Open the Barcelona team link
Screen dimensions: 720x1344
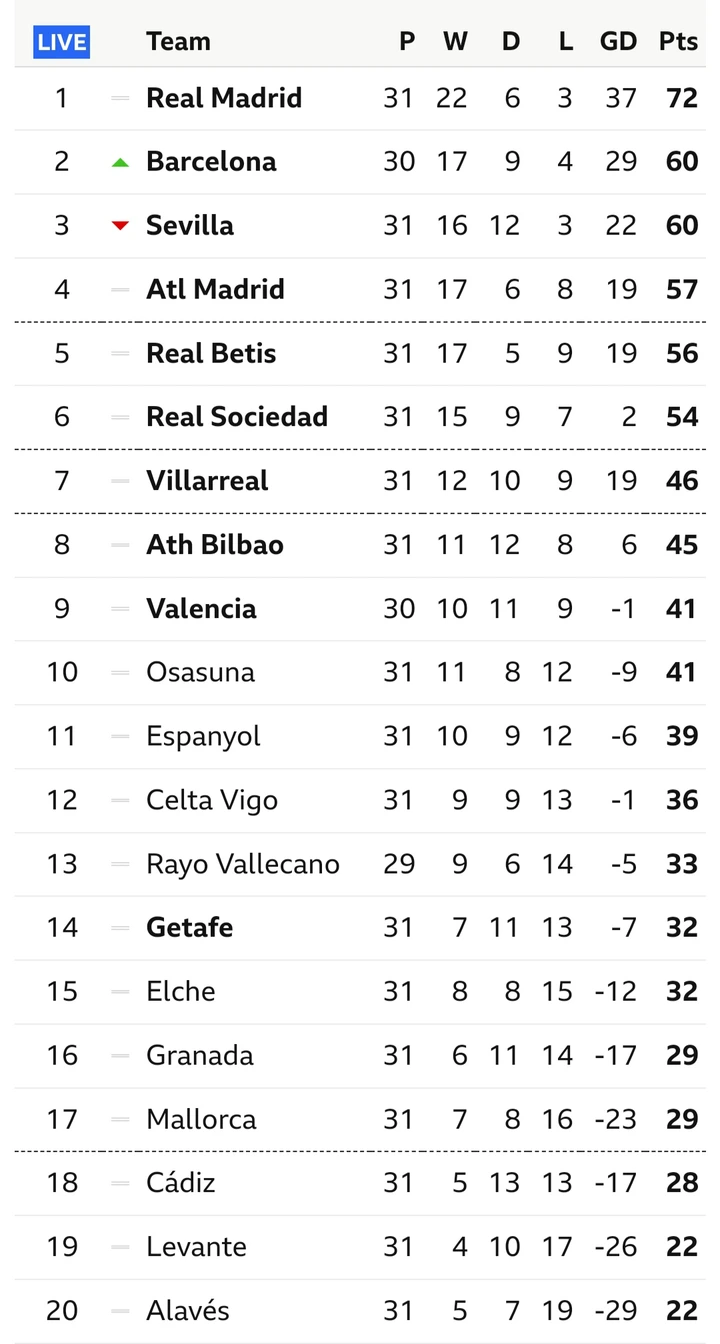pos(211,162)
